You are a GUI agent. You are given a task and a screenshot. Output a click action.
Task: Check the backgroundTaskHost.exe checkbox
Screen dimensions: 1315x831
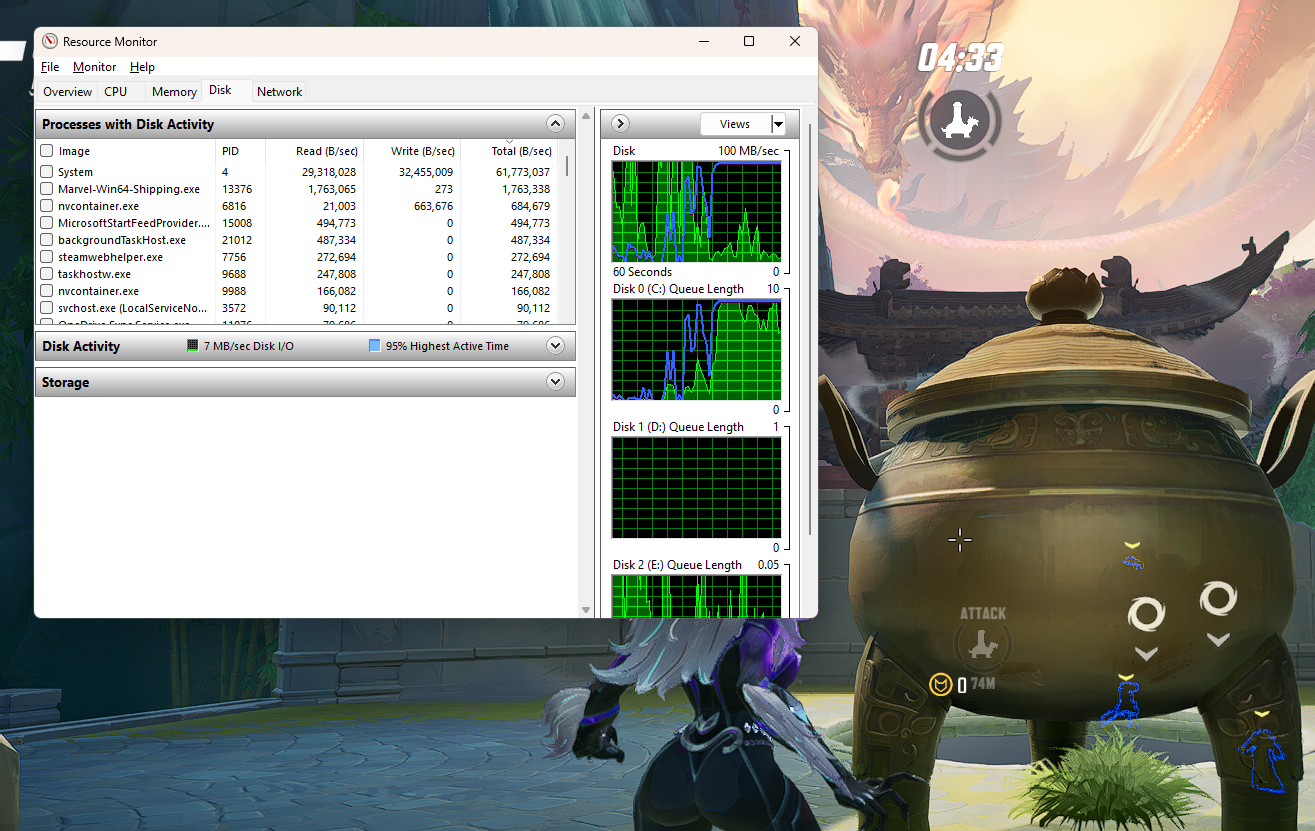click(46, 240)
